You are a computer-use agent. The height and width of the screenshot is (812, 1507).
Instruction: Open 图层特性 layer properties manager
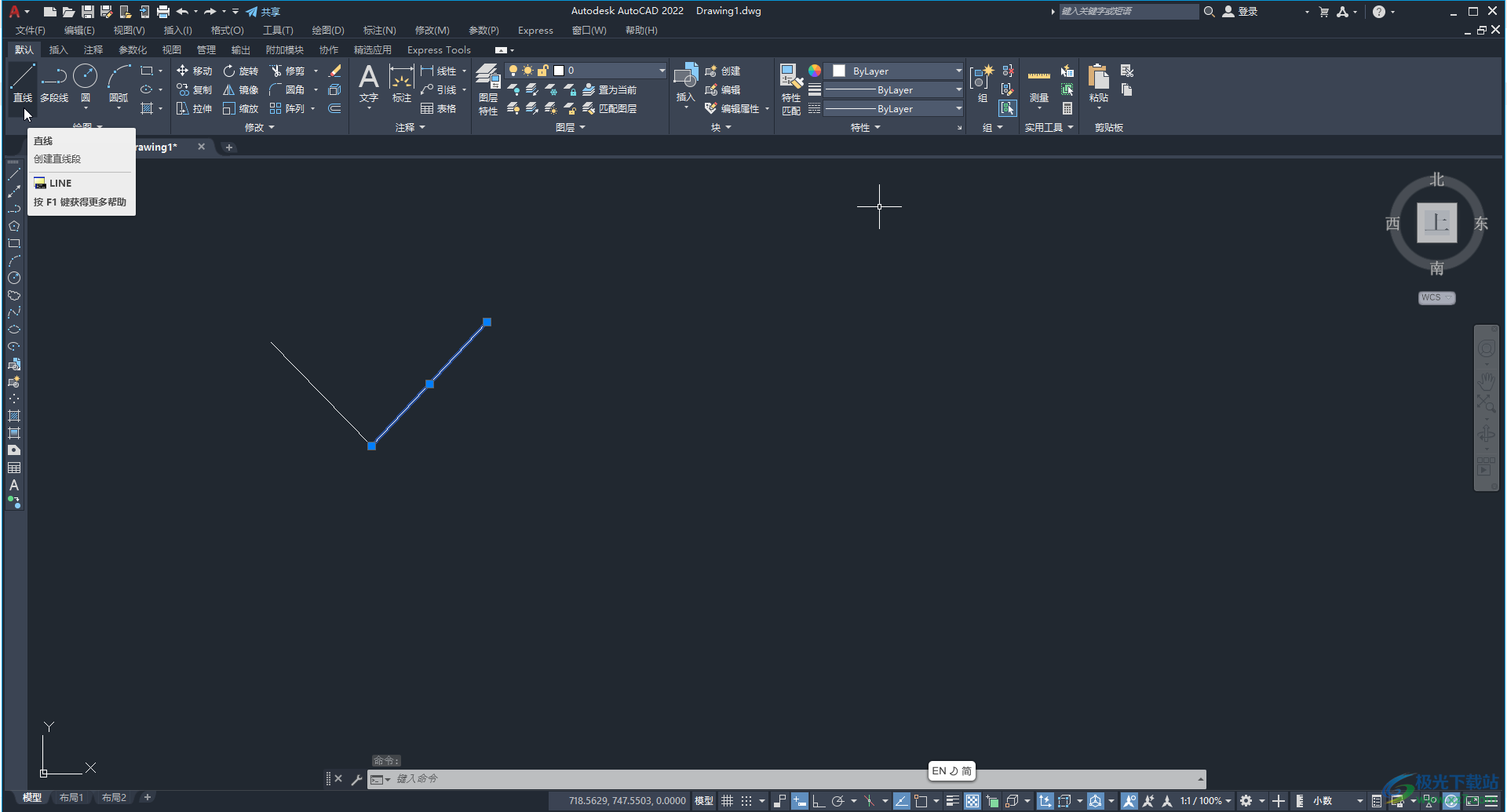[x=487, y=89]
